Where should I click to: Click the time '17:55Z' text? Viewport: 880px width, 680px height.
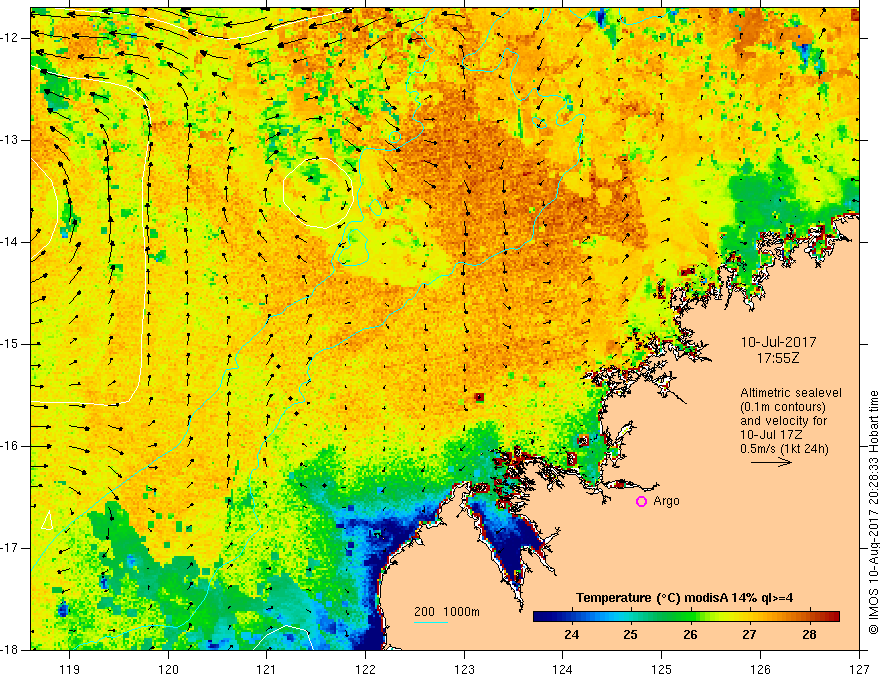[777, 358]
